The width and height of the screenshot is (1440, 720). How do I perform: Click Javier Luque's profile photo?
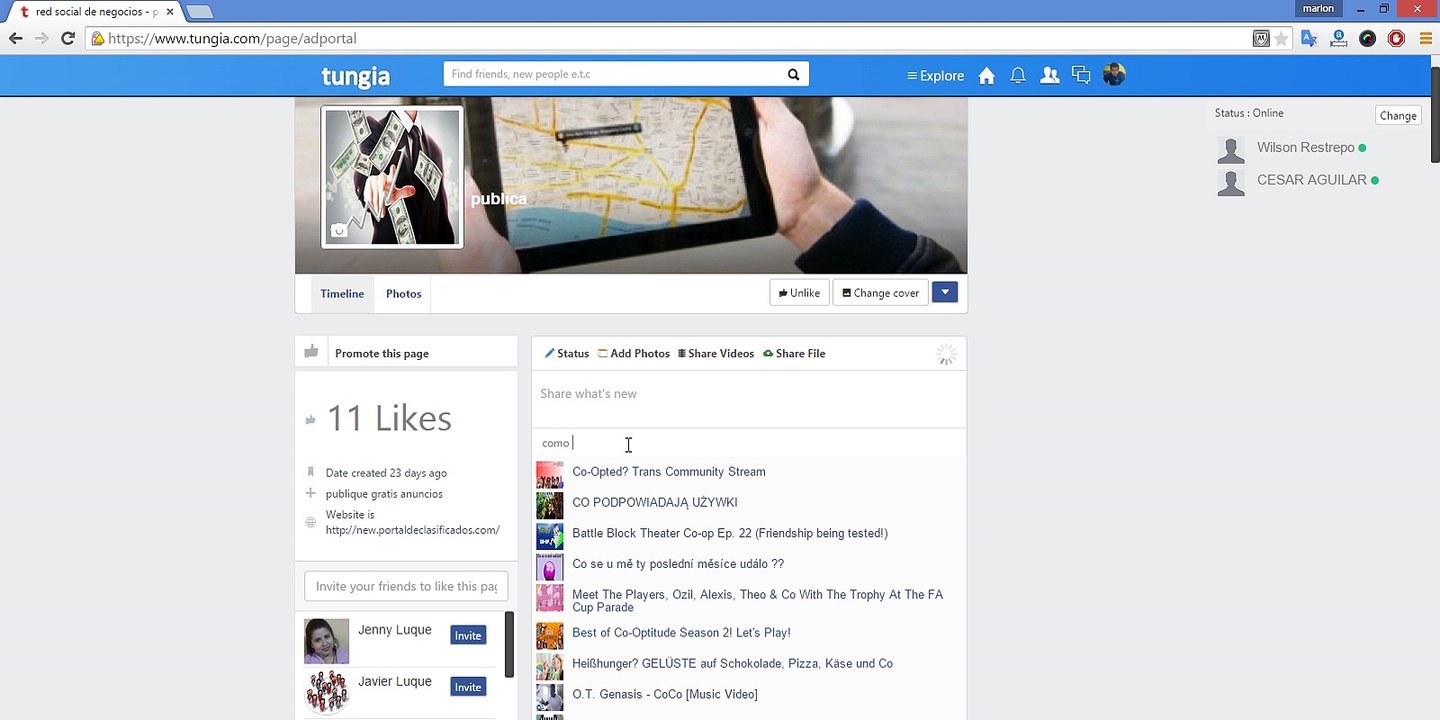coord(327,692)
